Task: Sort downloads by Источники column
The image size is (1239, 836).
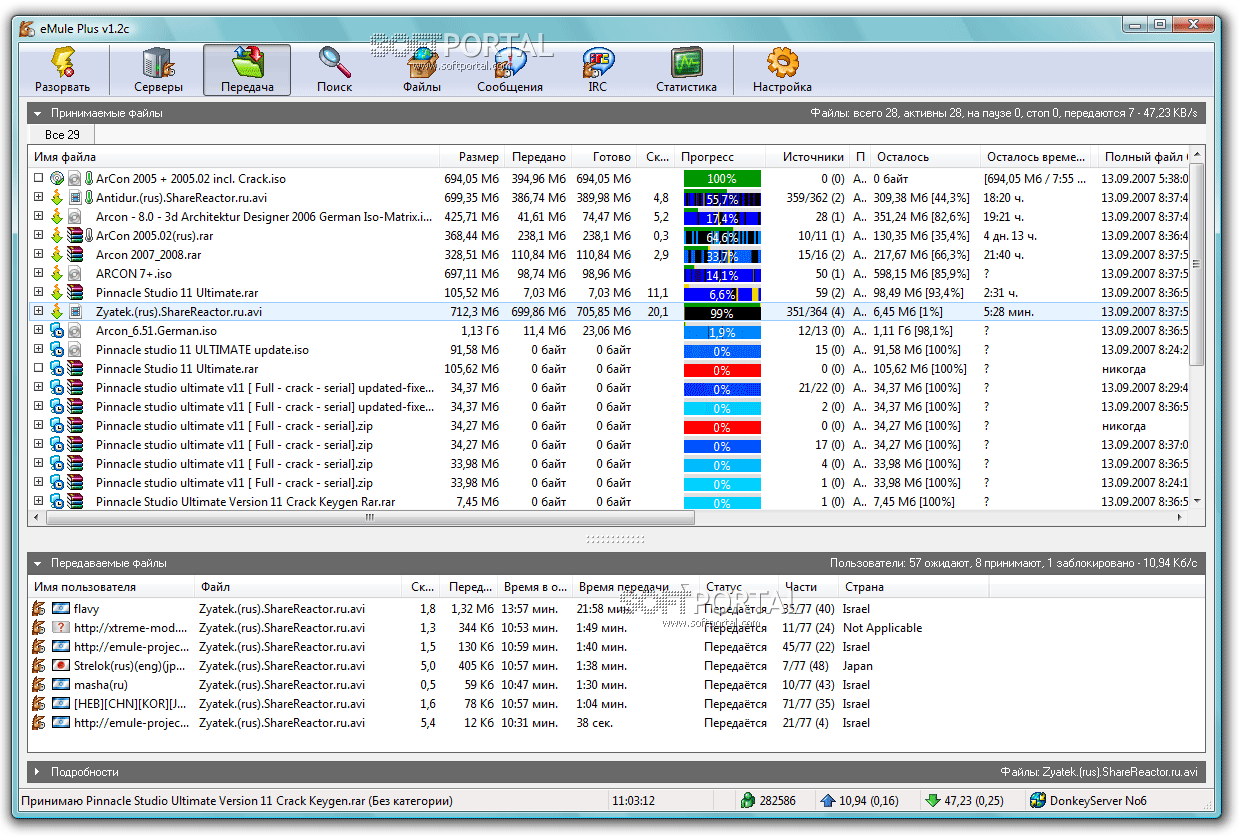Action: tap(808, 157)
